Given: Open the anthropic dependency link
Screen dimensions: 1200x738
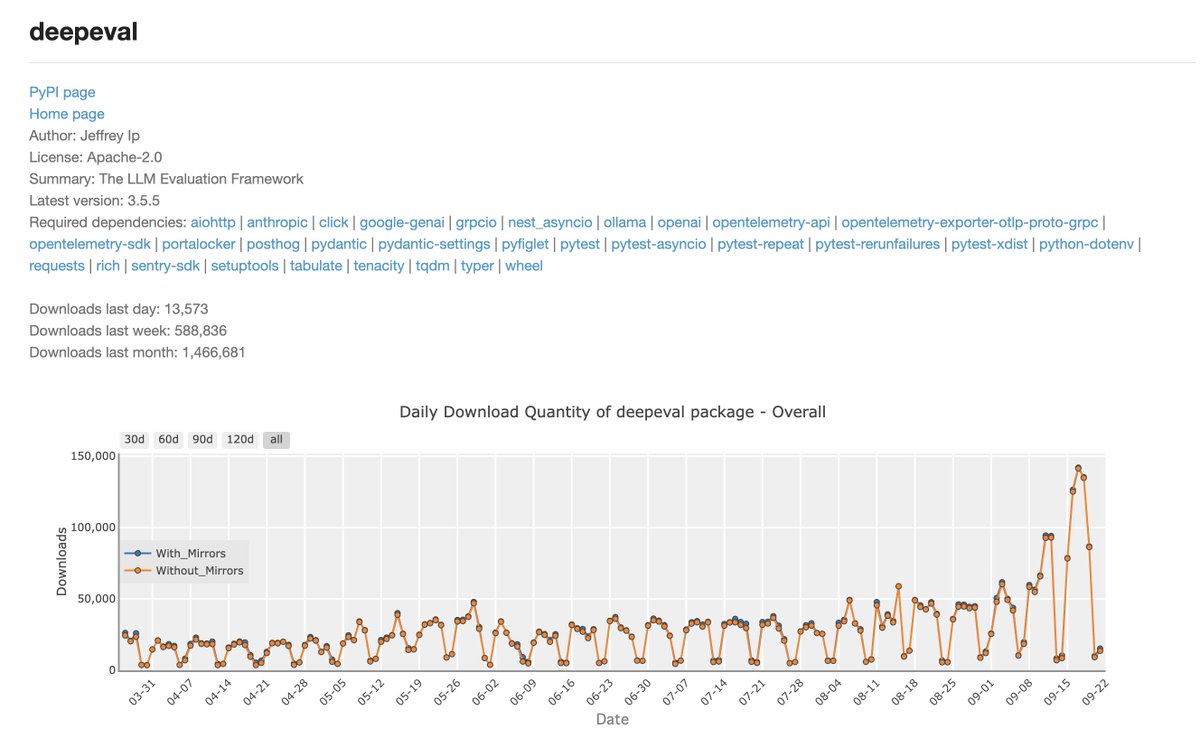Looking at the screenshot, I should [x=278, y=222].
